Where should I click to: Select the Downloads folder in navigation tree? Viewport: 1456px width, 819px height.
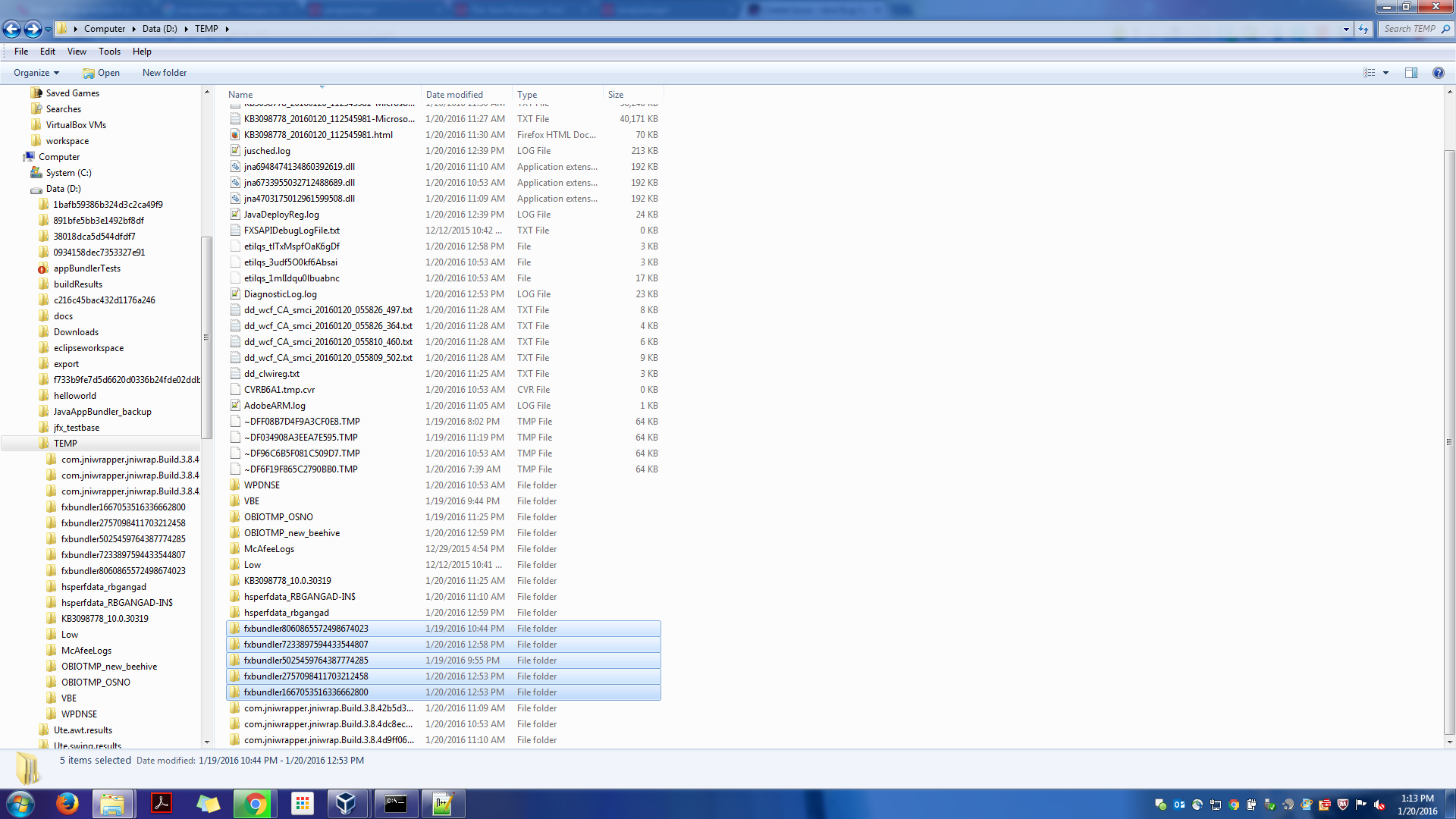tap(76, 332)
